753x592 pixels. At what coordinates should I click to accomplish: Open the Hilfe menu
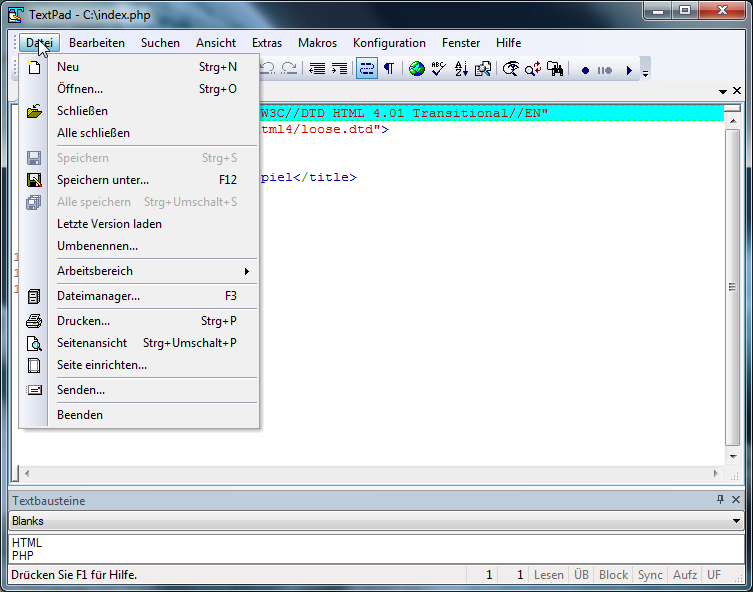pyautogui.click(x=509, y=43)
